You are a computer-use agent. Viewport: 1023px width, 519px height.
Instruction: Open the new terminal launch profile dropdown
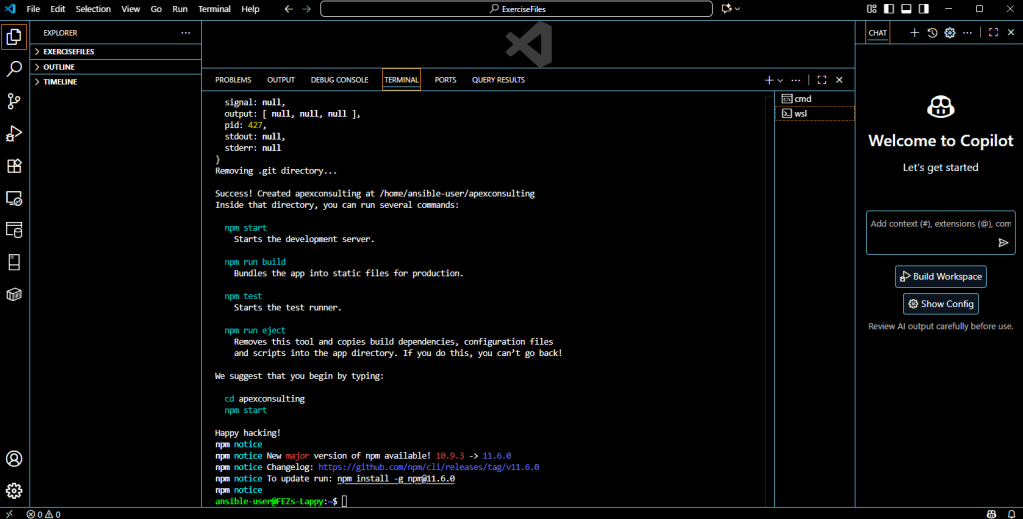[781, 80]
